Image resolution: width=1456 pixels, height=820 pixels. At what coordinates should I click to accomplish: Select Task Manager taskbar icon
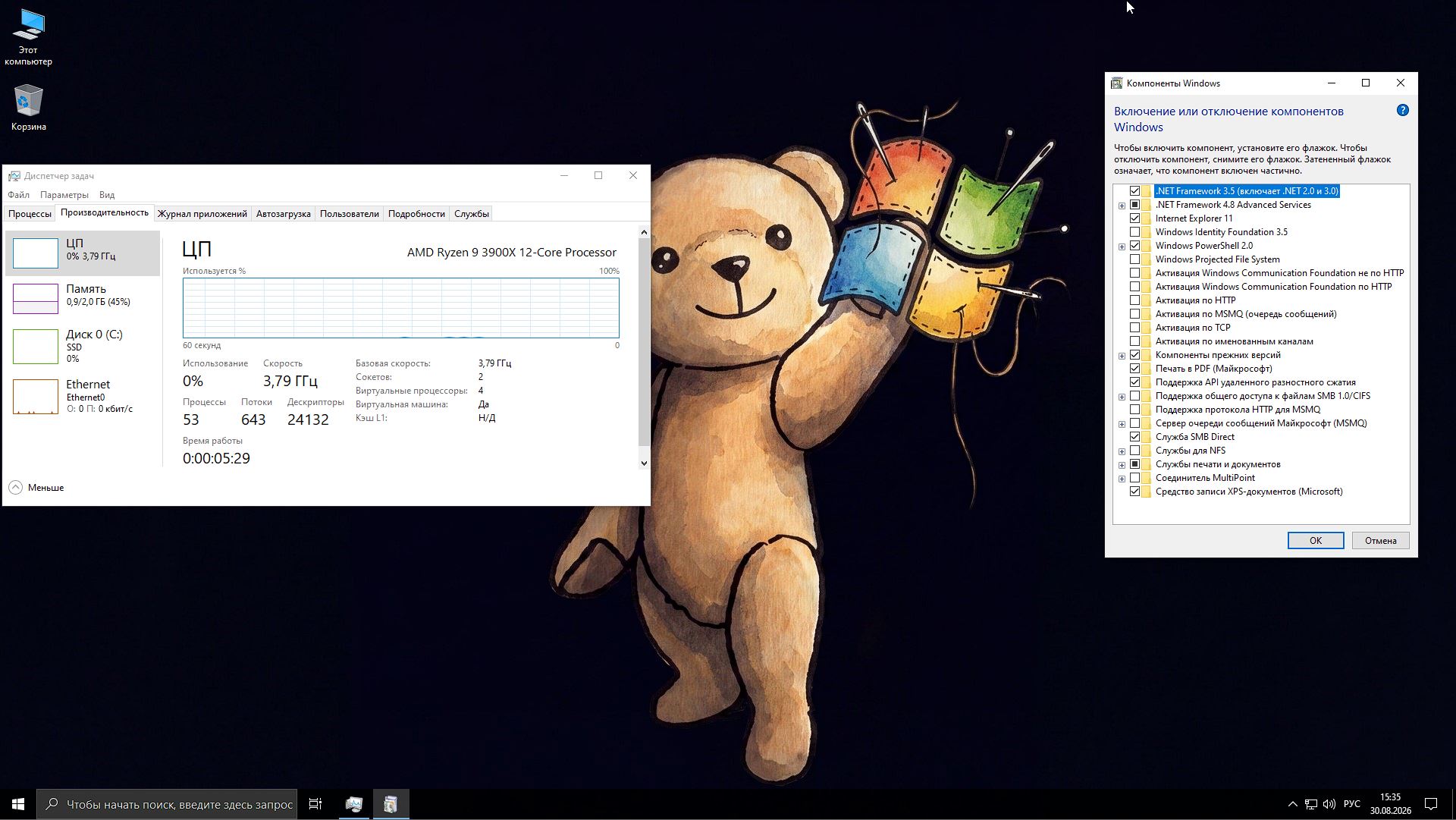[x=353, y=804]
